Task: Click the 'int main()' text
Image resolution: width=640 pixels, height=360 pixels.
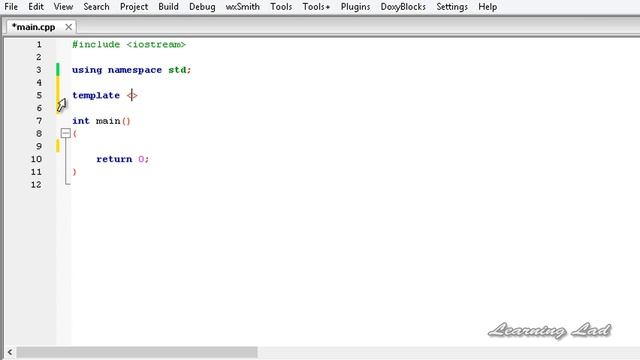Action: 101,121
